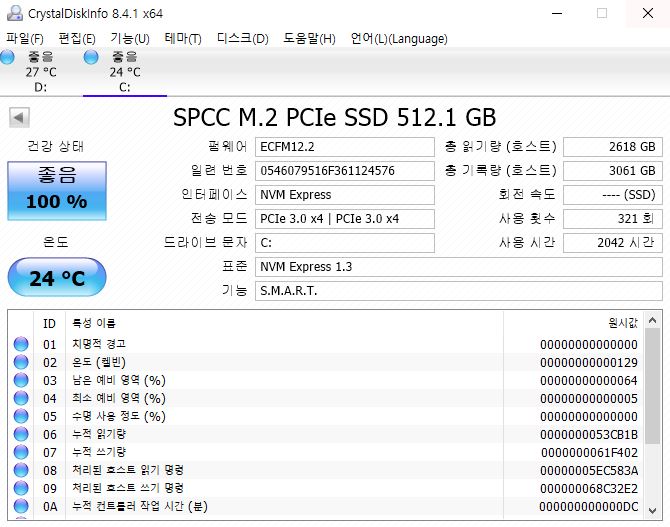The height and width of the screenshot is (527, 670).
Task: Select the 남은 예비 영역 (%) row
Action: click(x=326, y=380)
